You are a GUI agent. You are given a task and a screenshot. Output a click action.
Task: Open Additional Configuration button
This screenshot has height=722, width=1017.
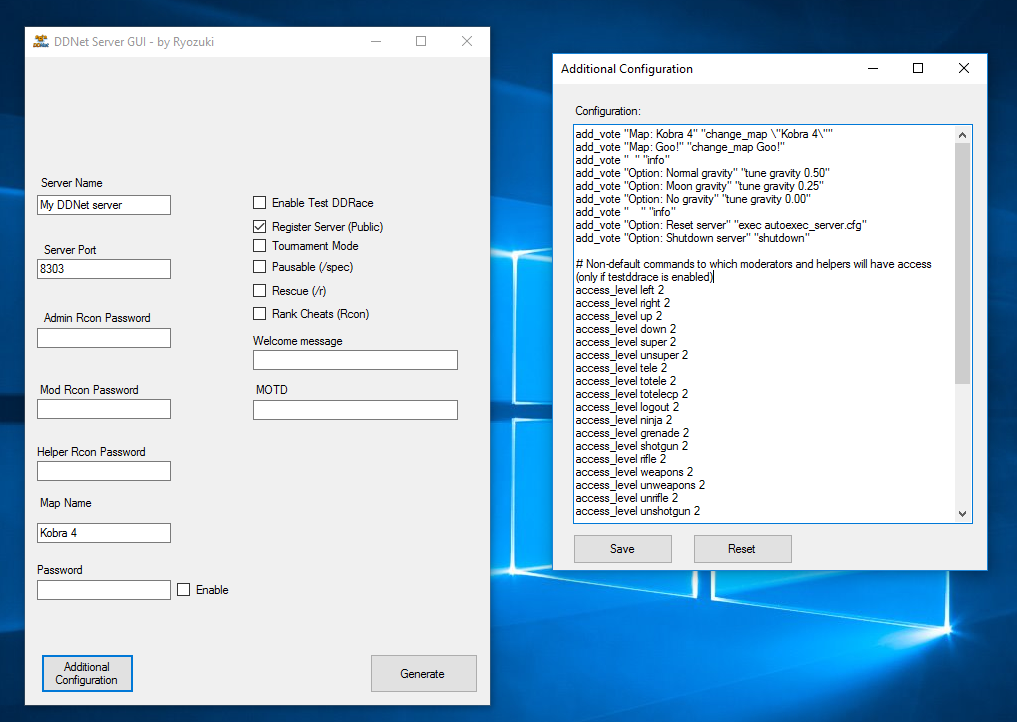(x=87, y=674)
